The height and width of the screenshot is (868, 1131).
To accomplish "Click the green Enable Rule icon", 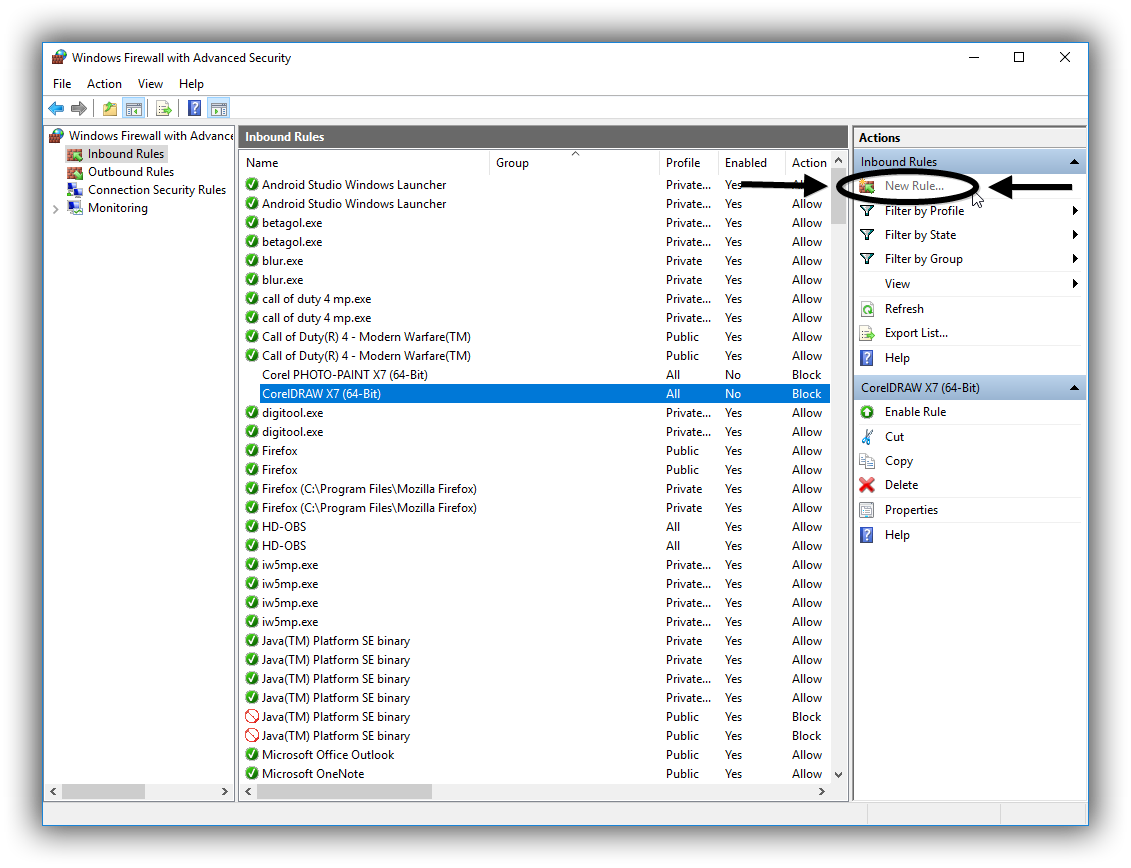I will point(868,412).
